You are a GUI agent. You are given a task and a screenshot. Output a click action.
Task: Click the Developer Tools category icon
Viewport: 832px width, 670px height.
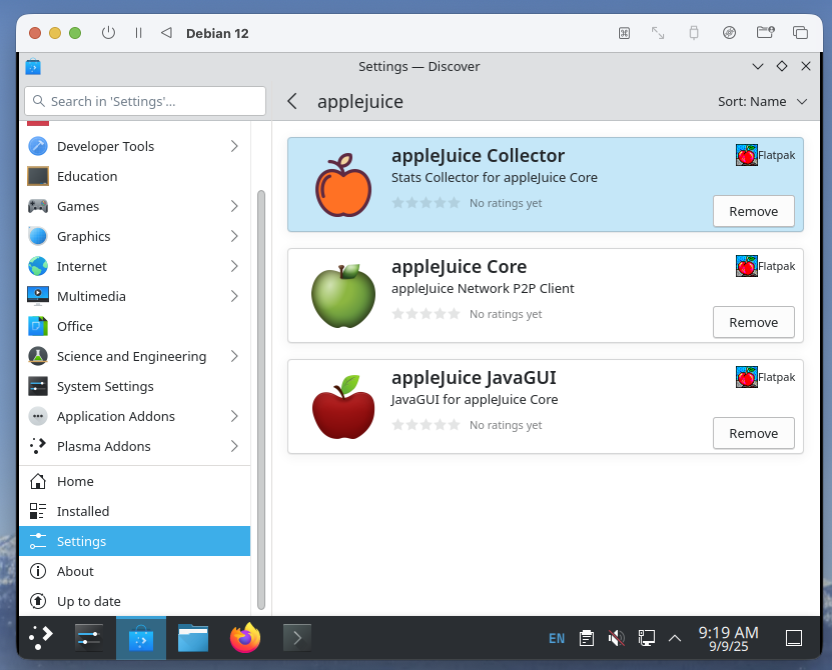[38, 146]
